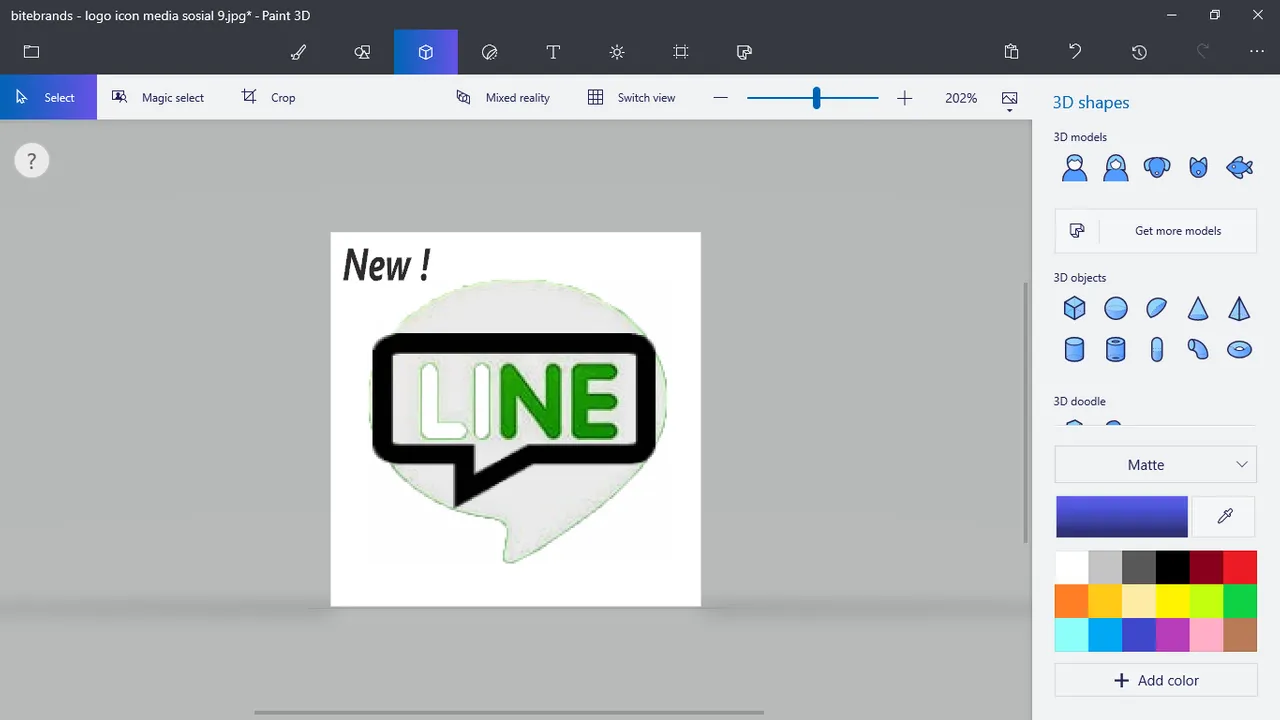Activate the Select tool

[48, 97]
